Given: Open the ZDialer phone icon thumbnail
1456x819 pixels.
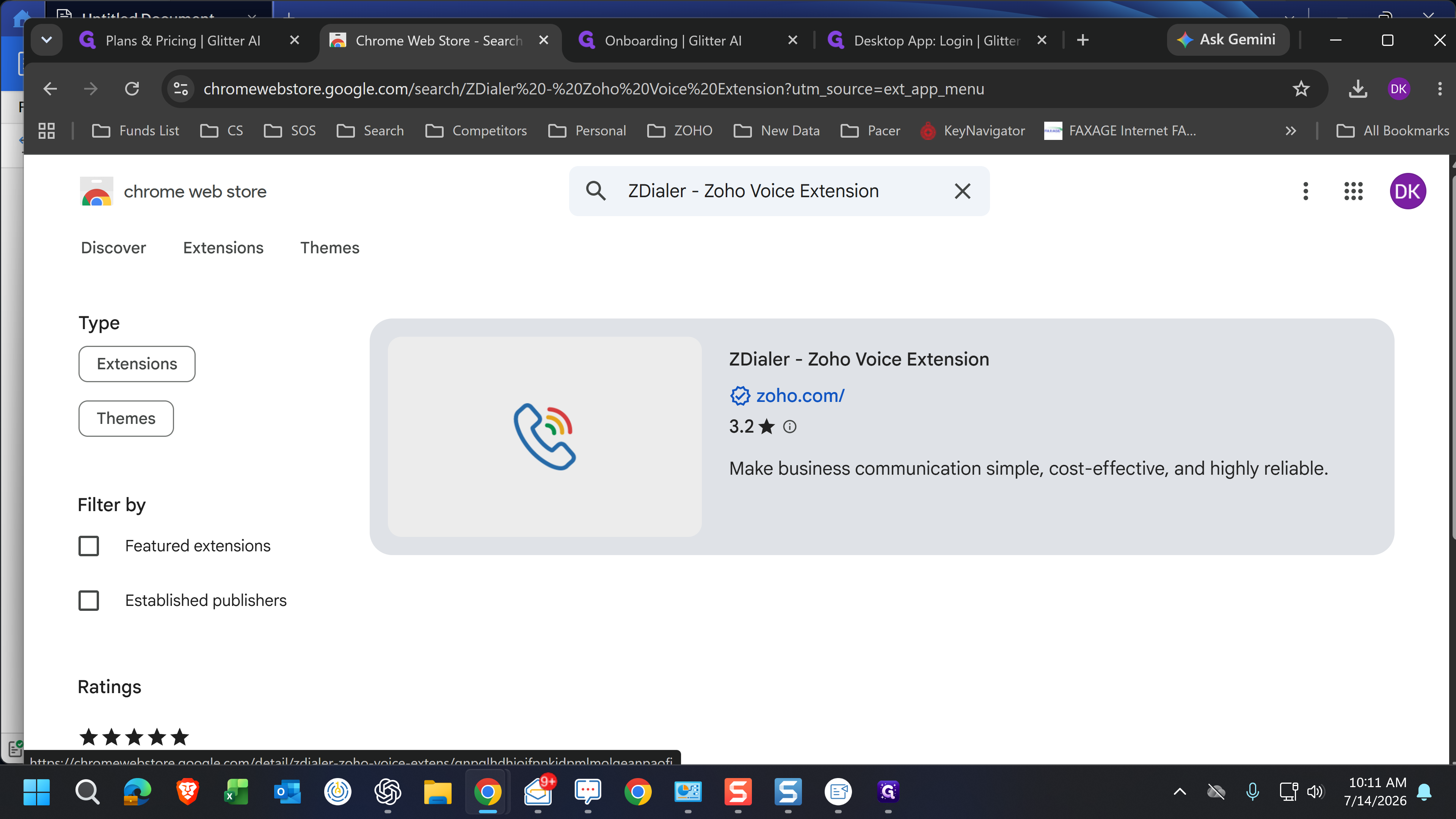Looking at the screenshot, I should click(x=544, y=436).
